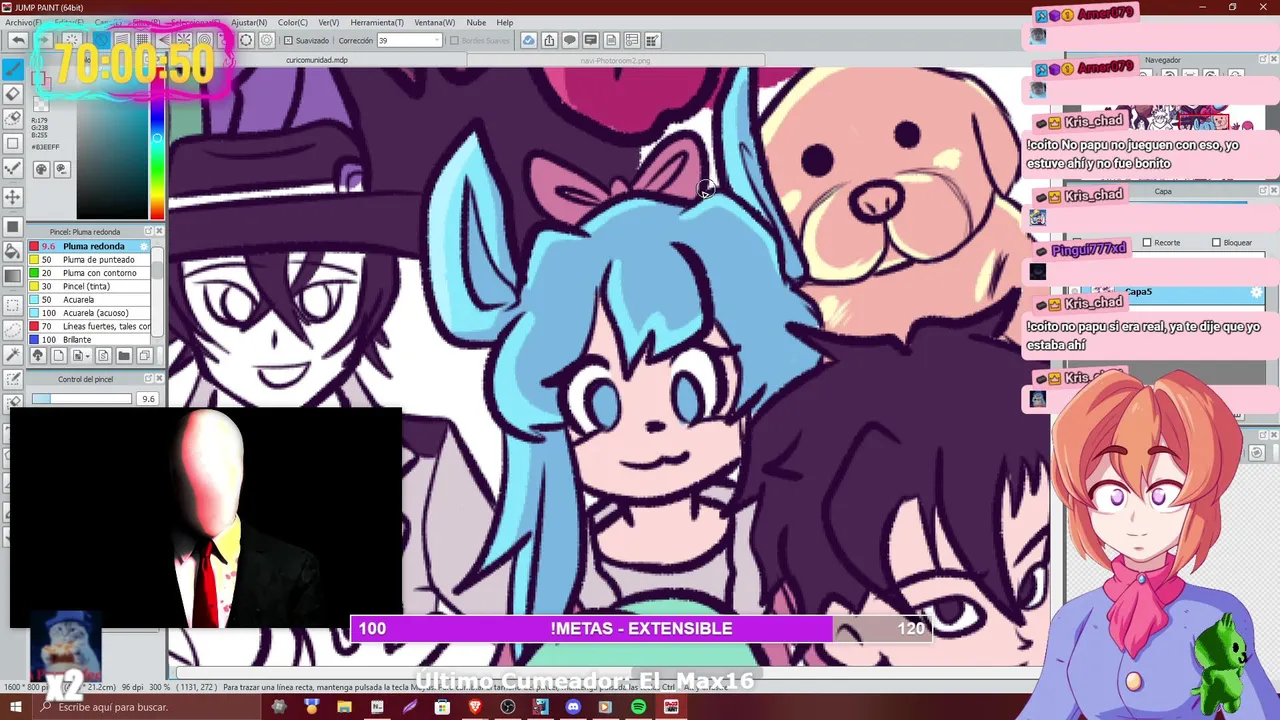Image resolution: width=1280 pixels, height=720 pixels.
Task: Open brush panel add-brush dropdown arrow
Action: pyautogui.click(x=87, y=356)
